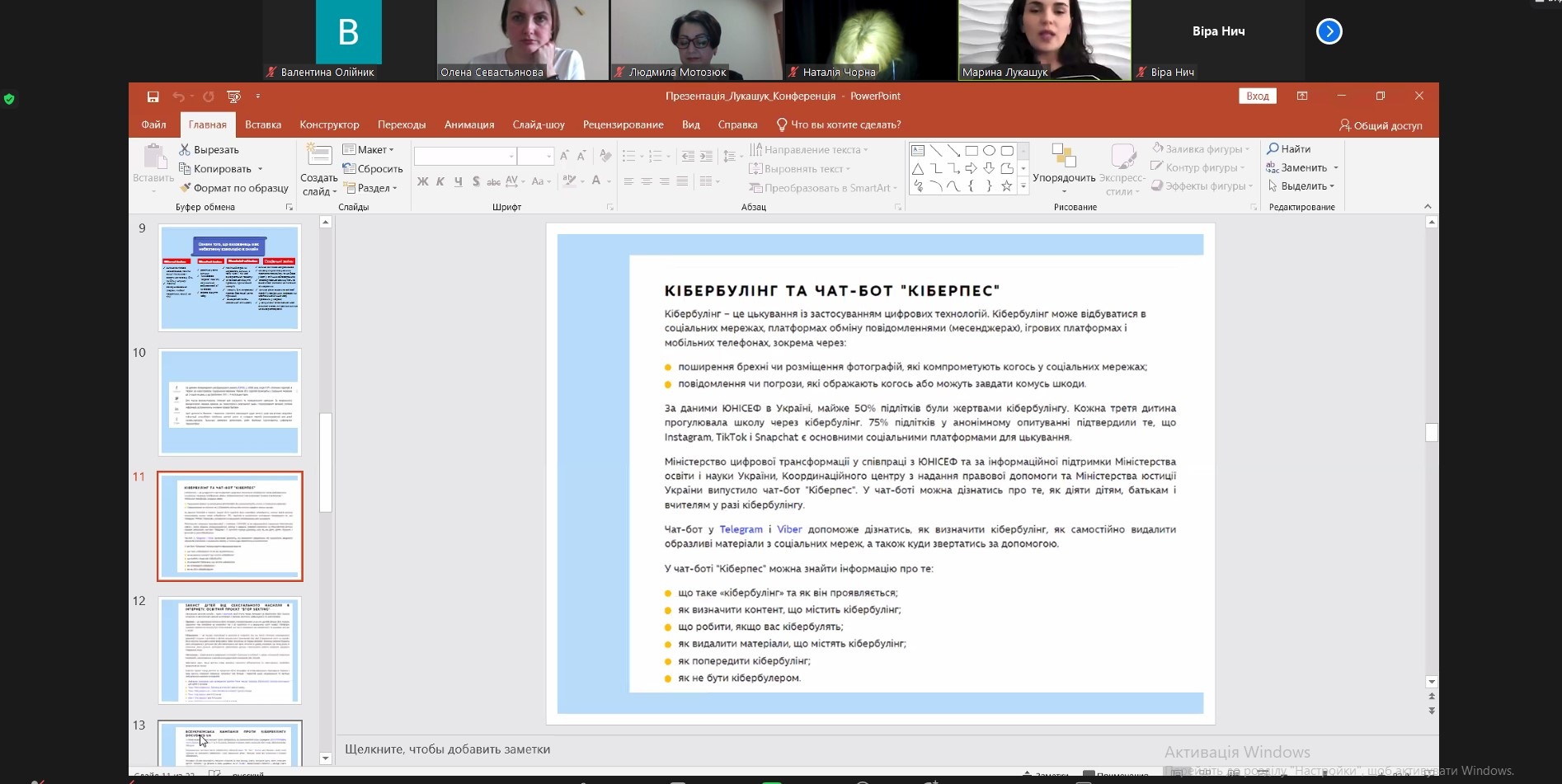Click the Redo icon in quick access toolbar
Image resolution: width=1562 pixels, height=784 pixels.
click(x=209, y=96)
